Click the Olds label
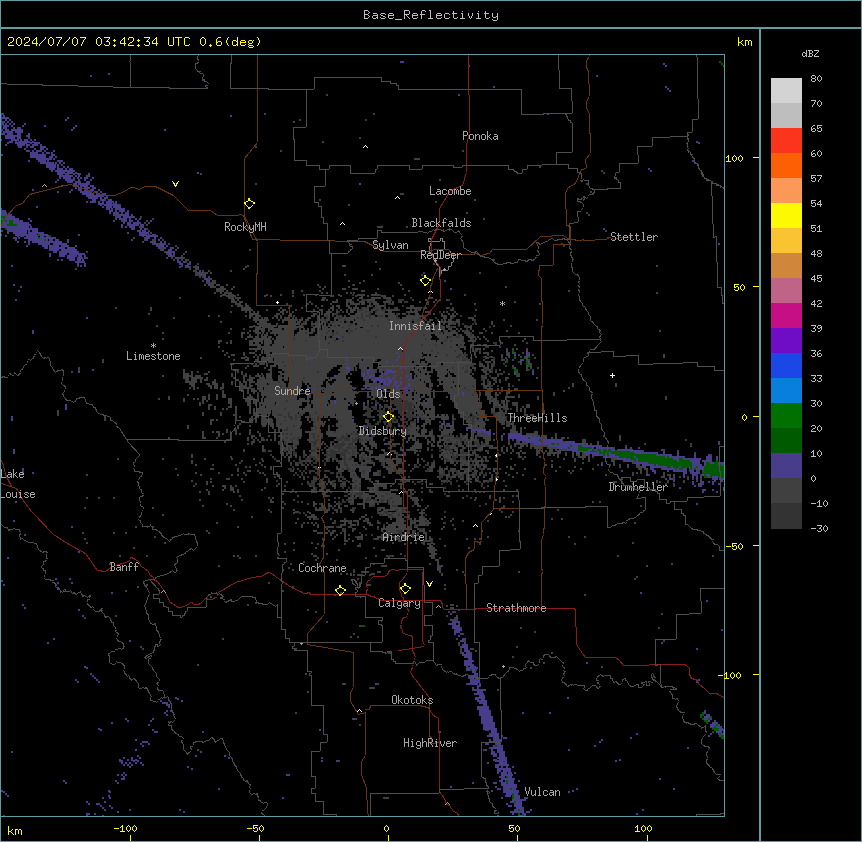This screenshot has width=862, height=842. click(388, 394)
